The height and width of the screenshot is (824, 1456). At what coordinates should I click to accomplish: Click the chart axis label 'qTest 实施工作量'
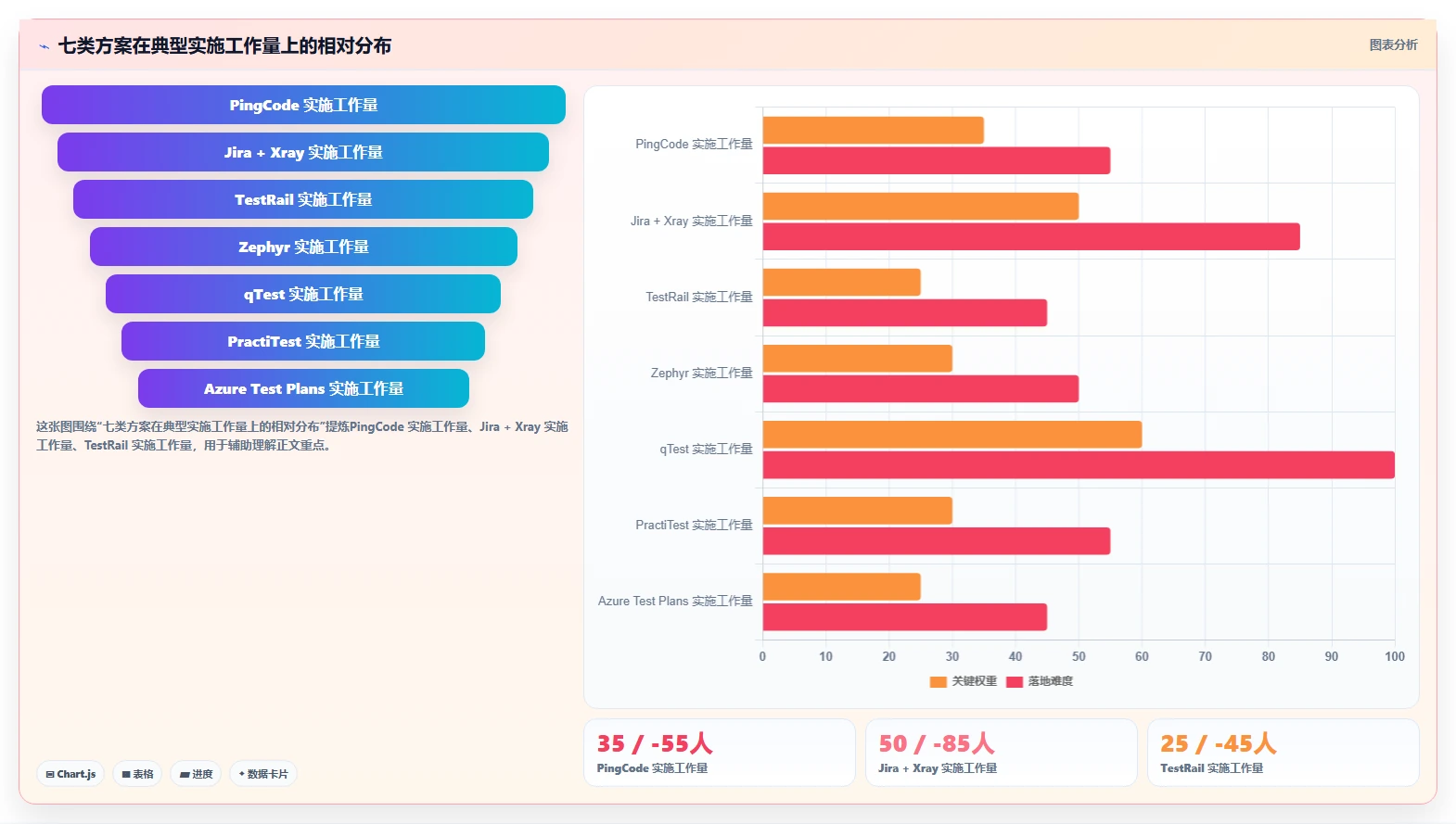[x=707, y=449]
